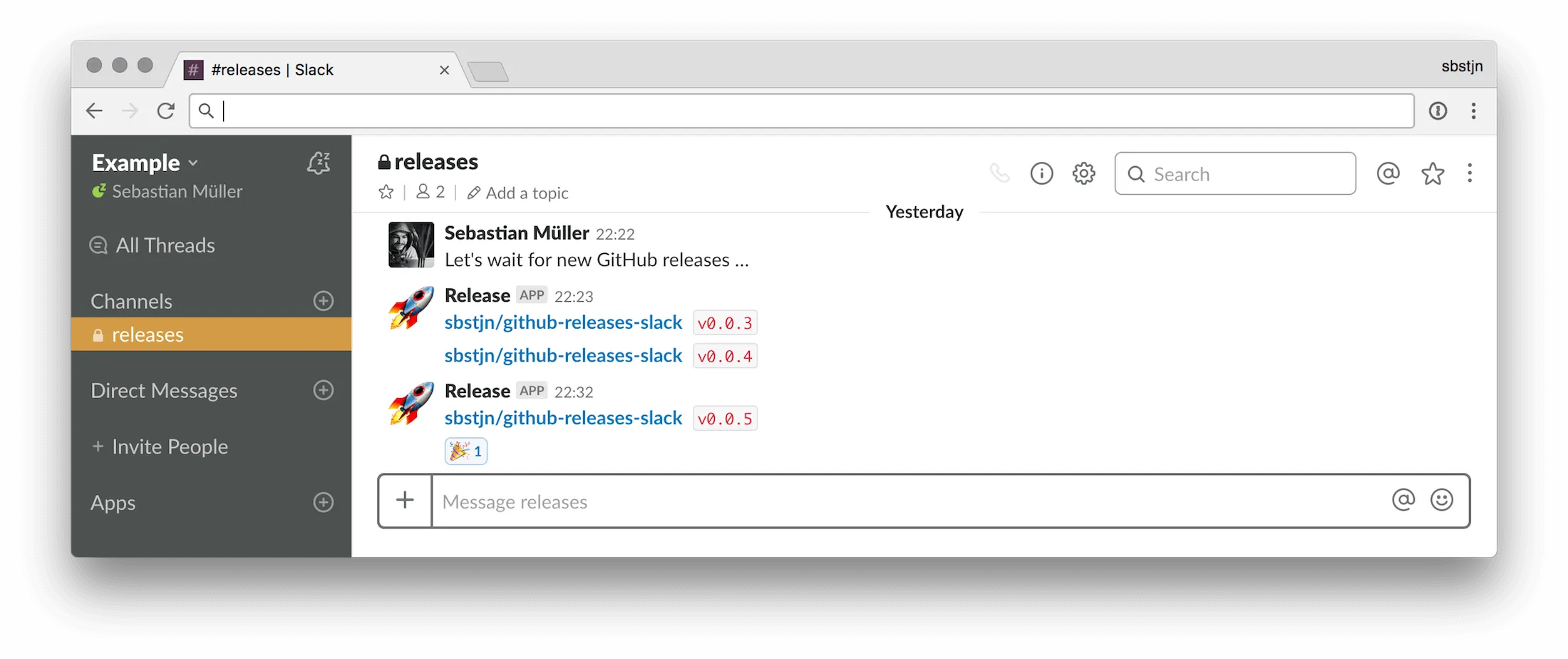Open the channel details info panel
The image size is (1568, 659).
[x=1042, y=173]
